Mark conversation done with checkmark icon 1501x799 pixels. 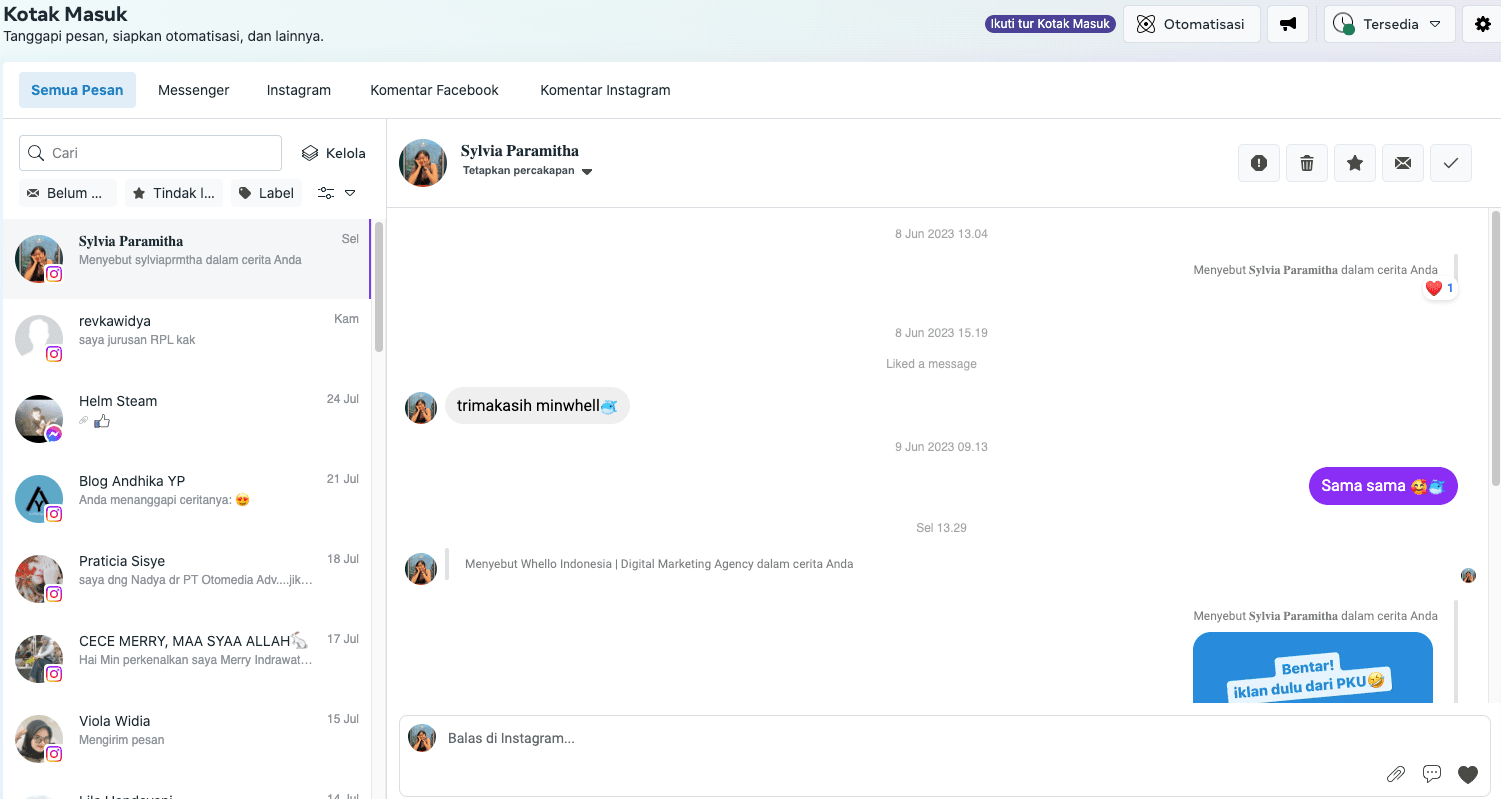point(1451,163)
